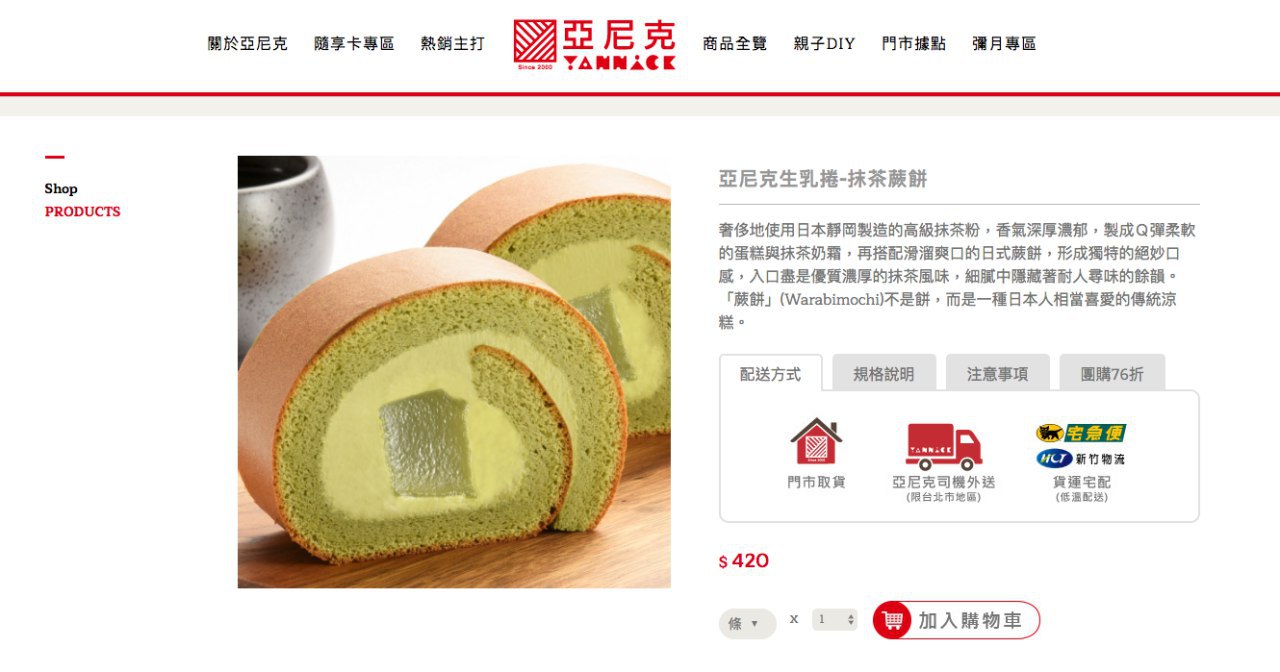Click the shopping cart icon in the red circle
The image size is (1280, 672).
coord(892,621)
